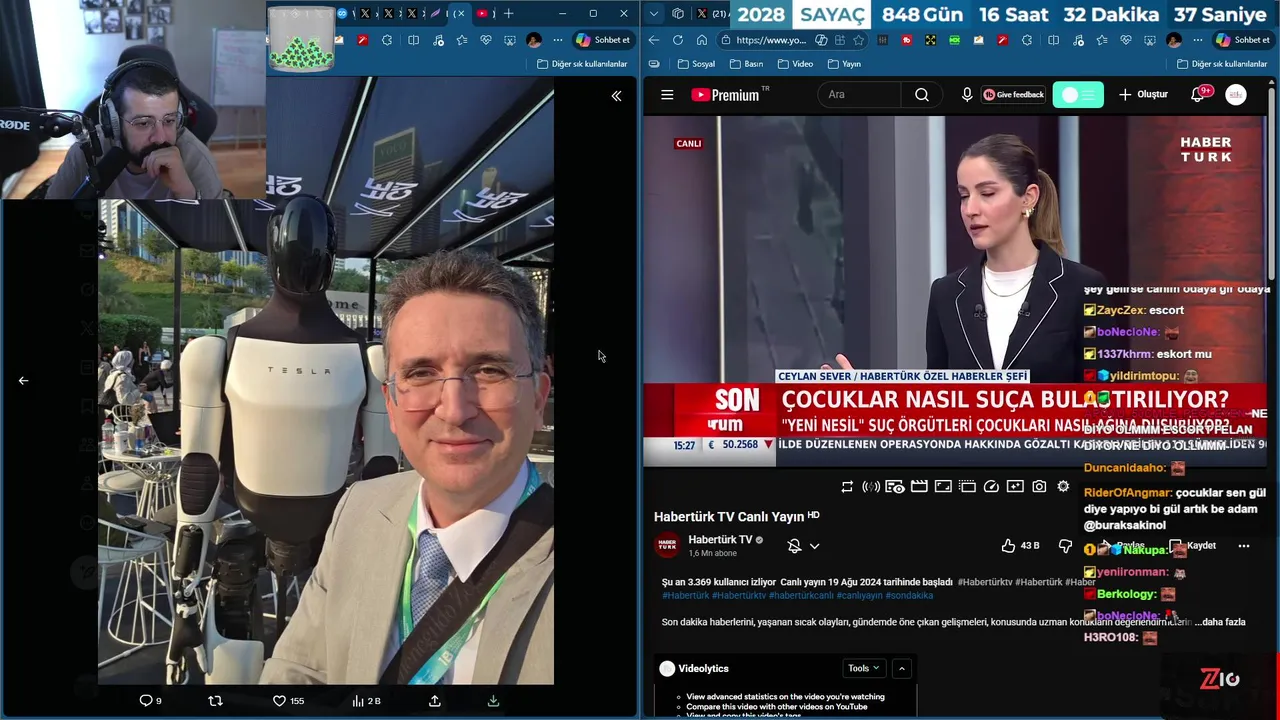Image resolution: width=1280 pixels, height=720 pixels.
Task: Open the X tab labeled (21) in right browser
Action: [712, 13]
